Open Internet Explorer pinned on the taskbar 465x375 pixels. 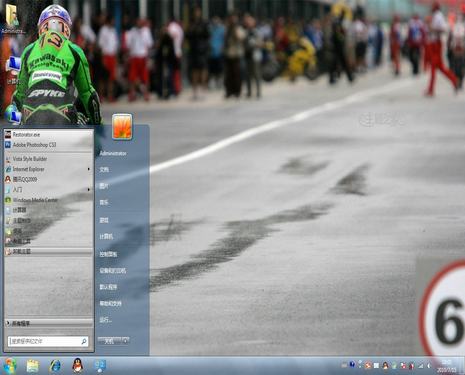(x=55, y=366)
